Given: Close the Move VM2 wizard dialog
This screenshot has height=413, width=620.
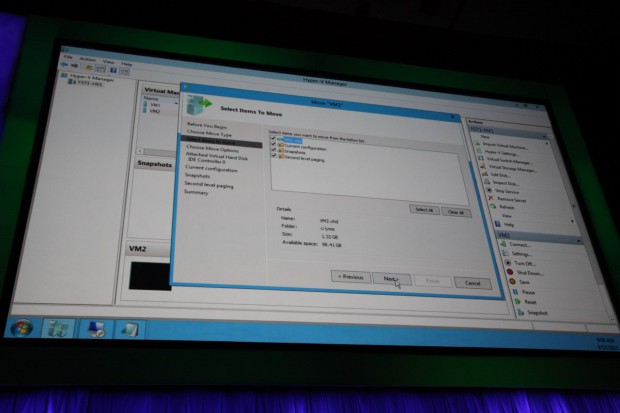Looking at the screenshot, I should 452,117.
